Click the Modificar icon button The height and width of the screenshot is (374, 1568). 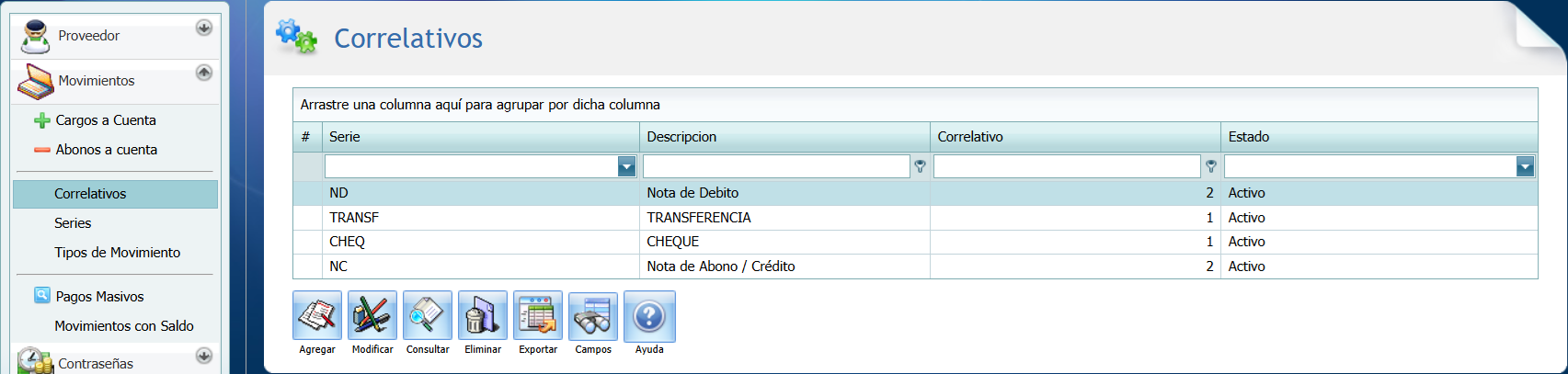click(372, 315)
